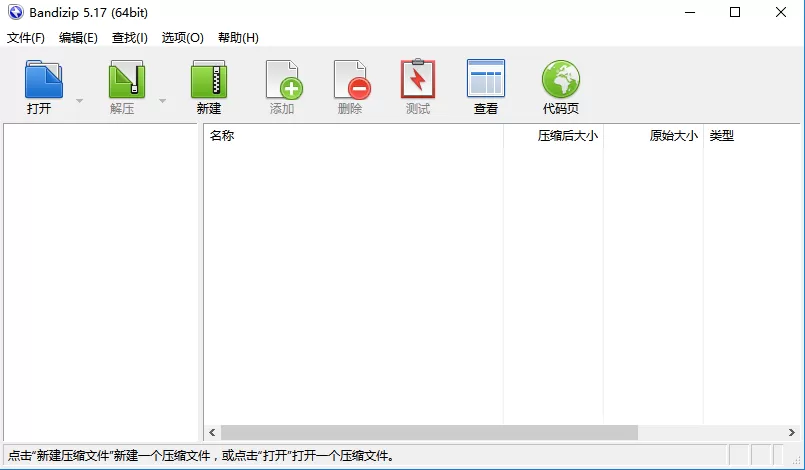Open the 文件(F) menu
Viewport: 805px width, 470px height.
tap(26, 37)
